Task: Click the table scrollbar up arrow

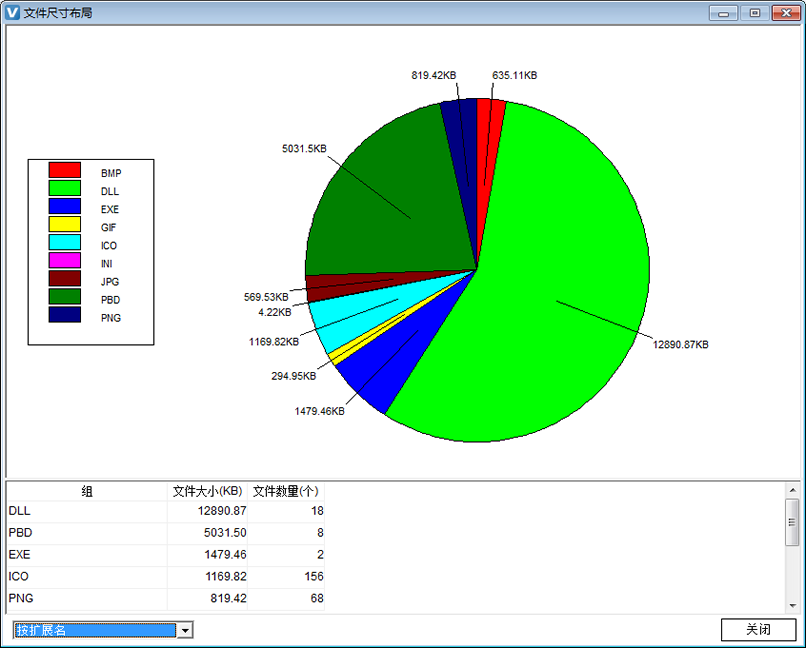Action: click(x=792, y=490)
